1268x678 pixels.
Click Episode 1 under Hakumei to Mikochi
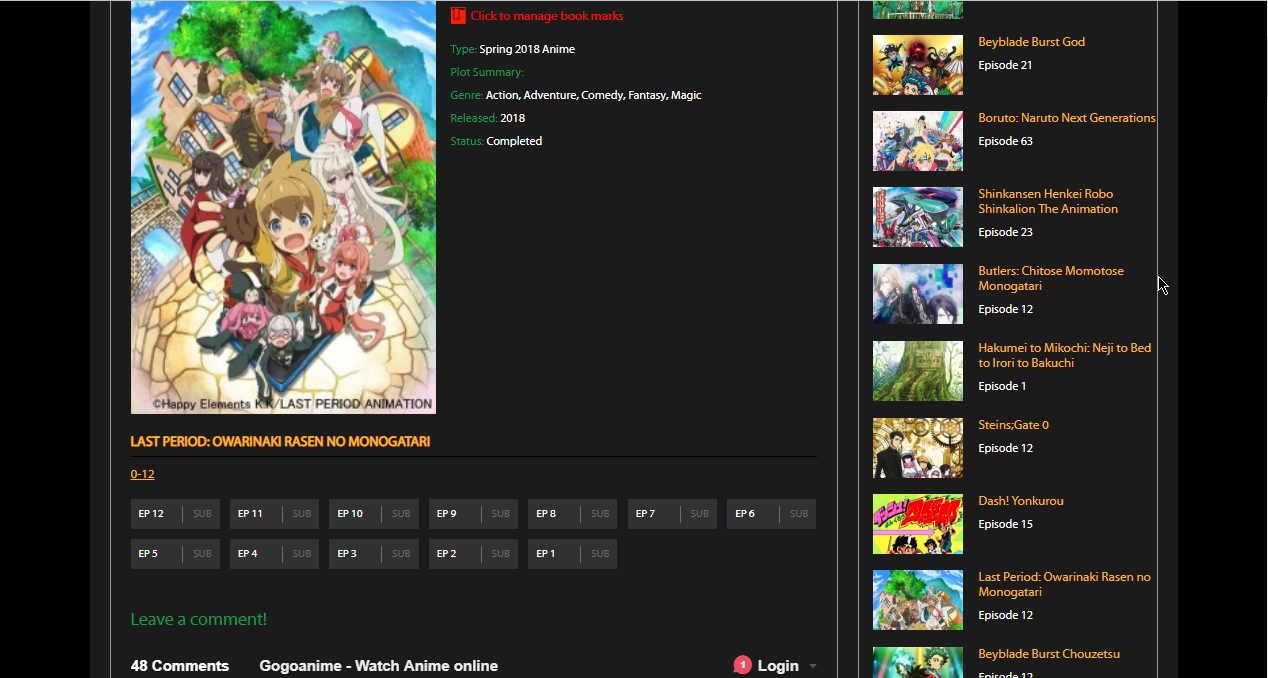1002,386
